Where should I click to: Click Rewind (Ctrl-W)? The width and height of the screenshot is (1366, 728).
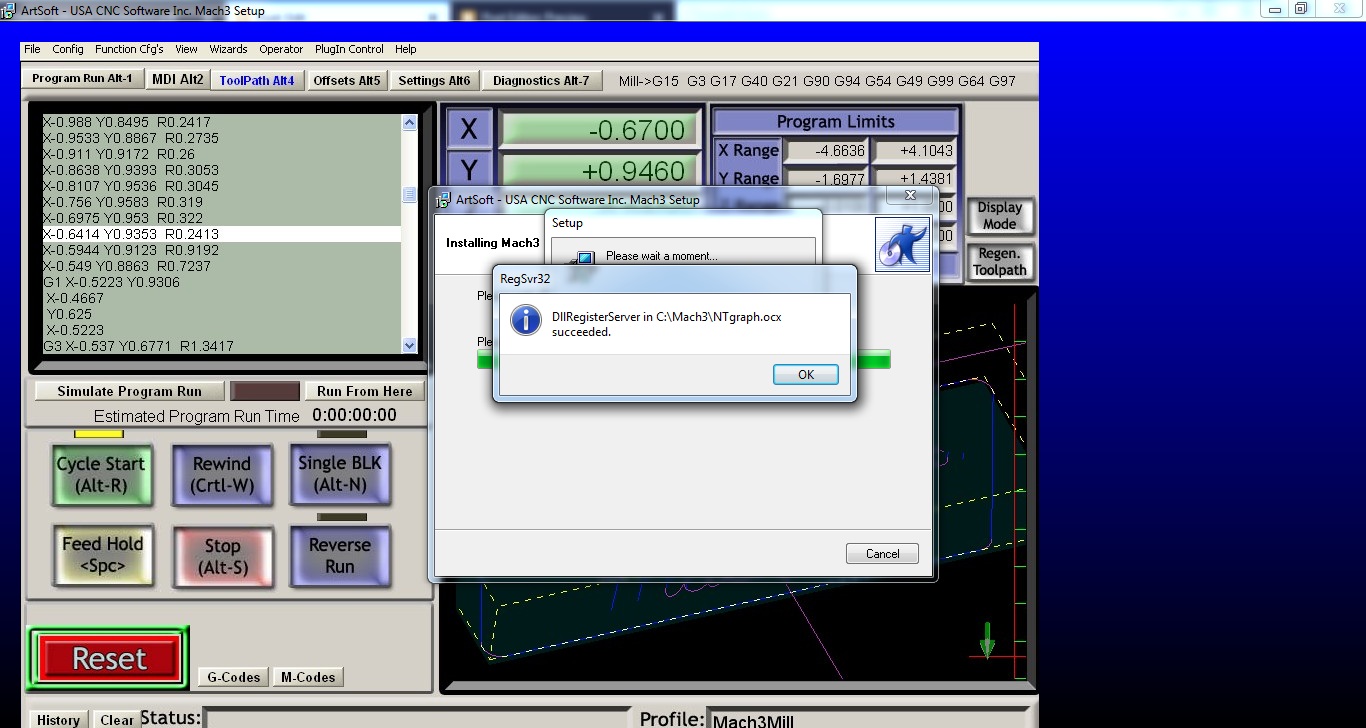click(x=222, y=475)
